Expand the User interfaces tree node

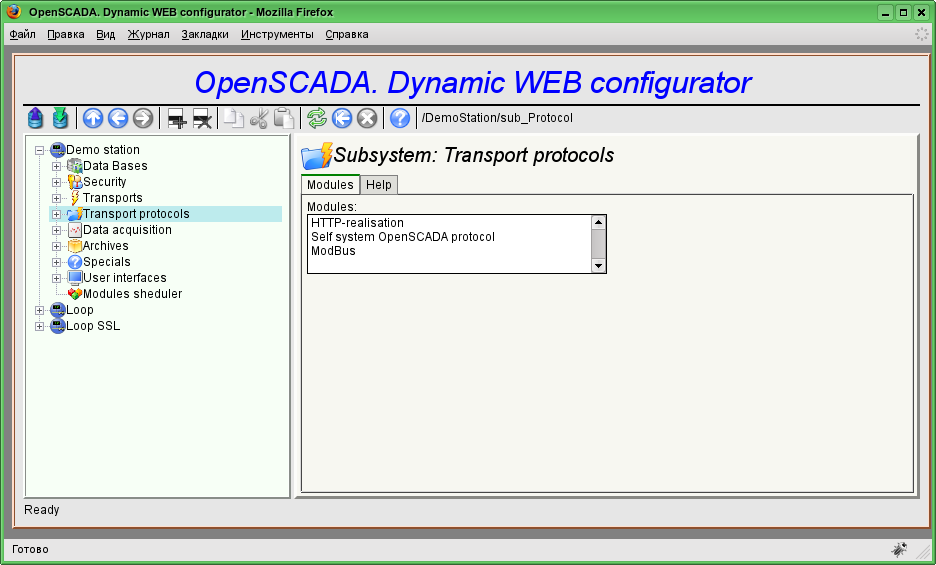56,278
